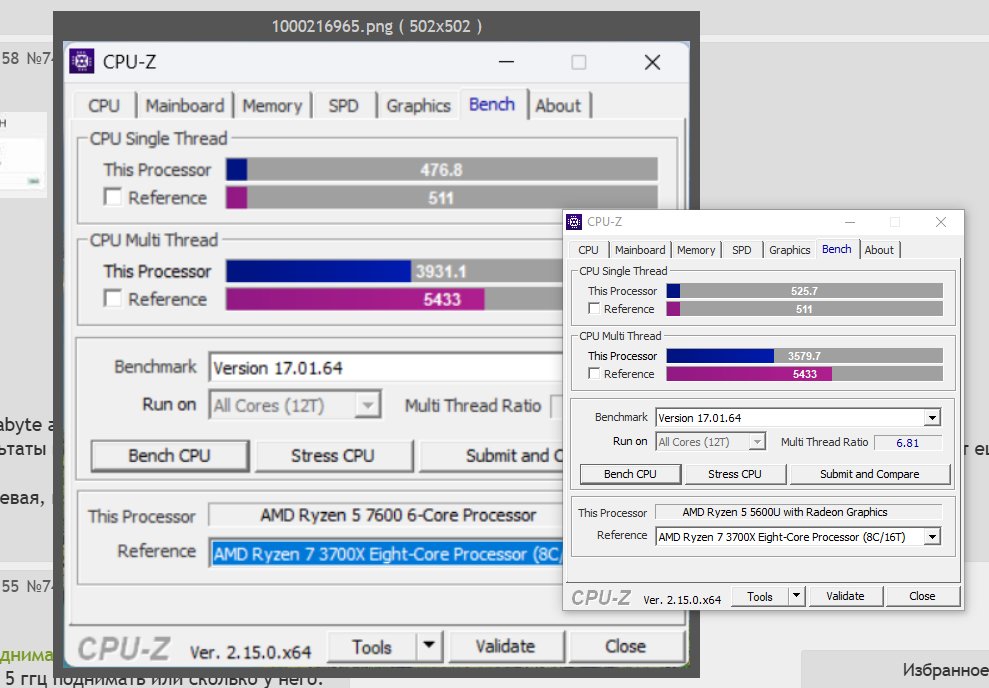Click Ver. 2.15.0.x64 text in small window
This screenshot has width=989, height=688.
682,600
